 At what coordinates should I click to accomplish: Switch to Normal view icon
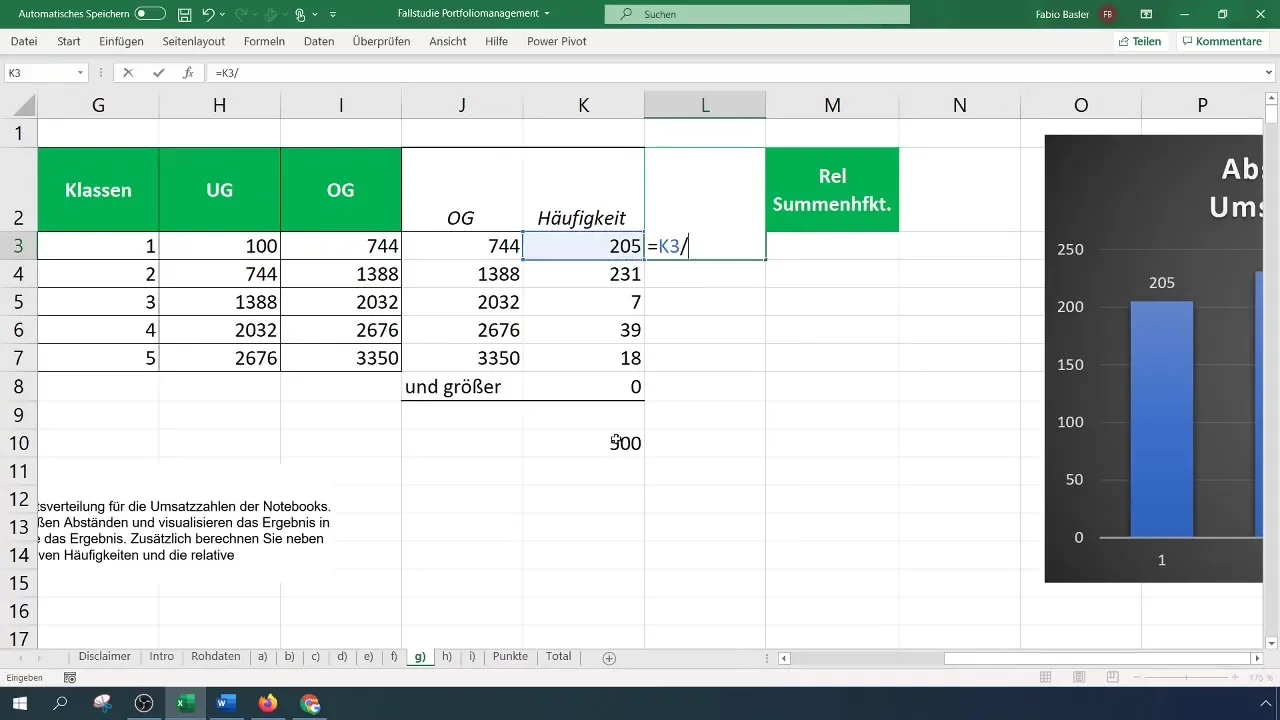coord(1045,678)
